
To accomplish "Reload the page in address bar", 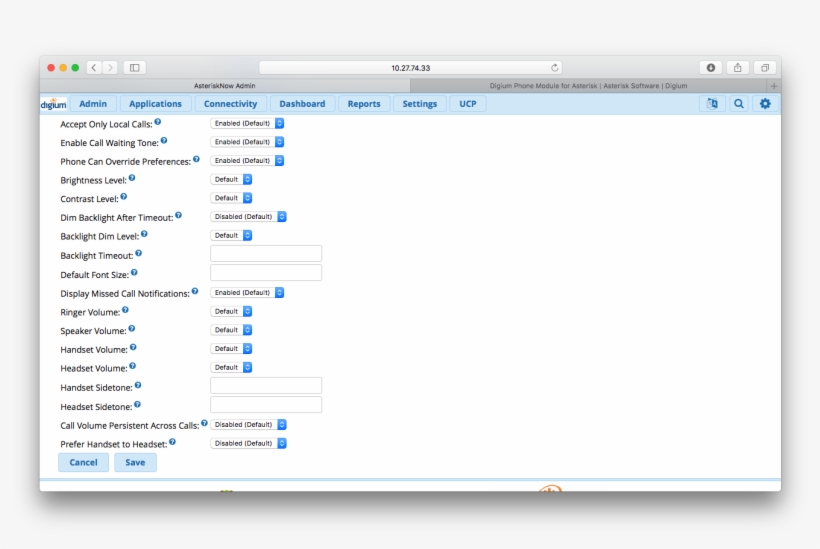I will pos(555,67).
